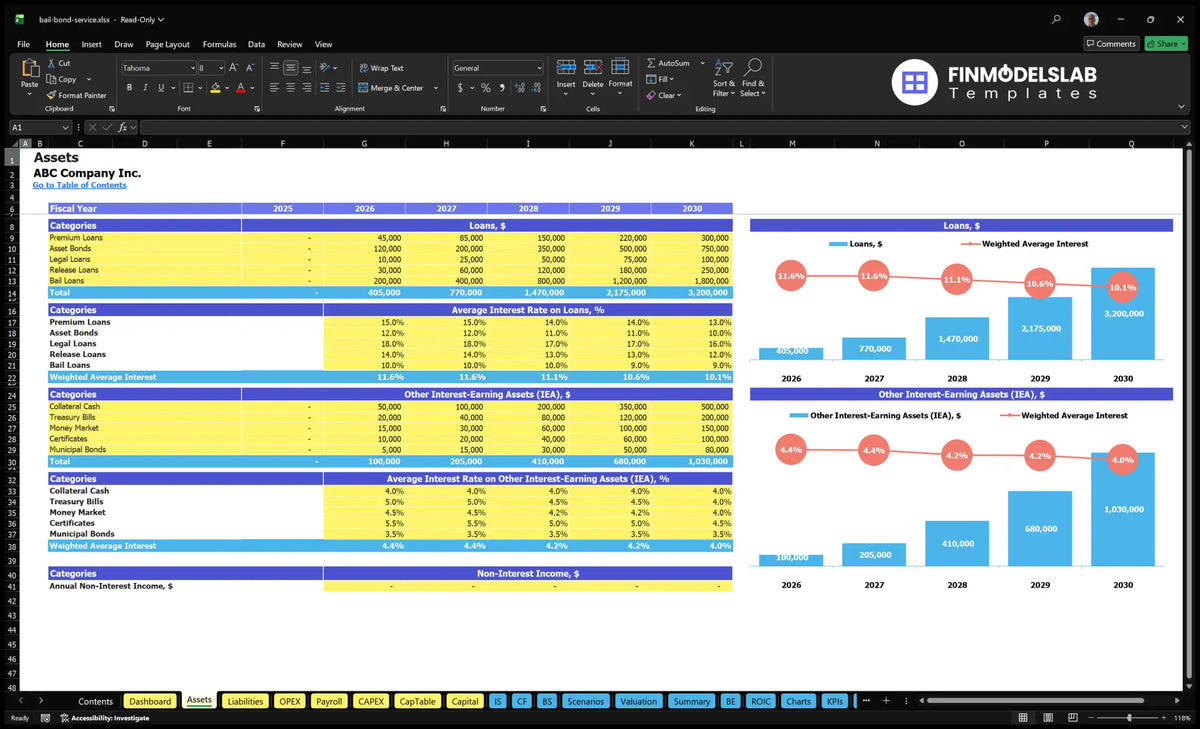The height and width of the screenshot is (729, 1200).
Task: Click the Delete cells icon
Action: pos(593,67)
